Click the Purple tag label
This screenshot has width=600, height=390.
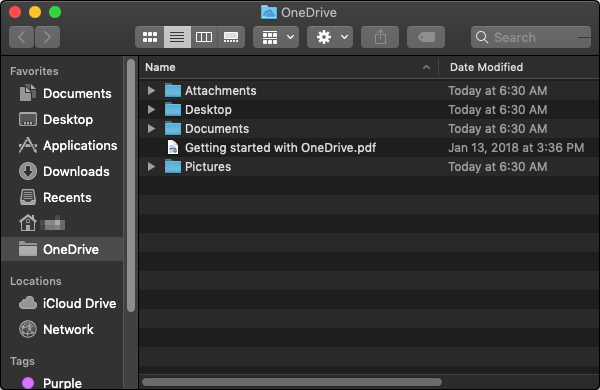(62, 383)
